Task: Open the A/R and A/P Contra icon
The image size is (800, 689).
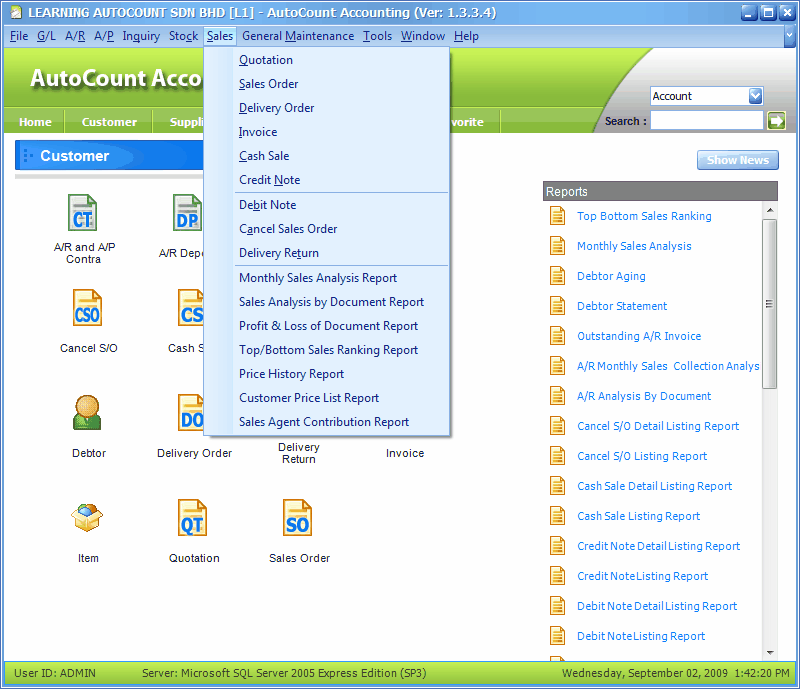Action: click(83, 213)
